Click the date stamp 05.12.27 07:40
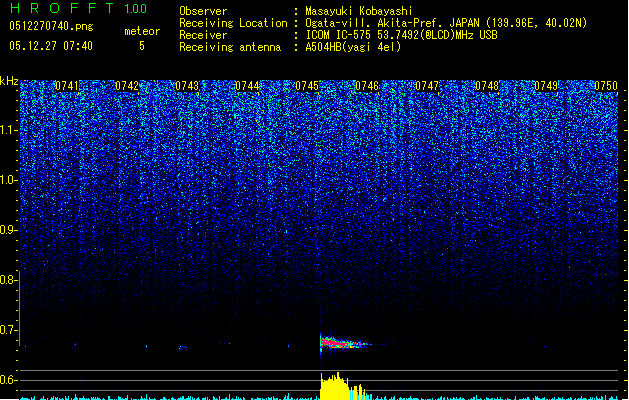This screenshot has width=629, height=400. pyautogui.click(x=51, y=46)
